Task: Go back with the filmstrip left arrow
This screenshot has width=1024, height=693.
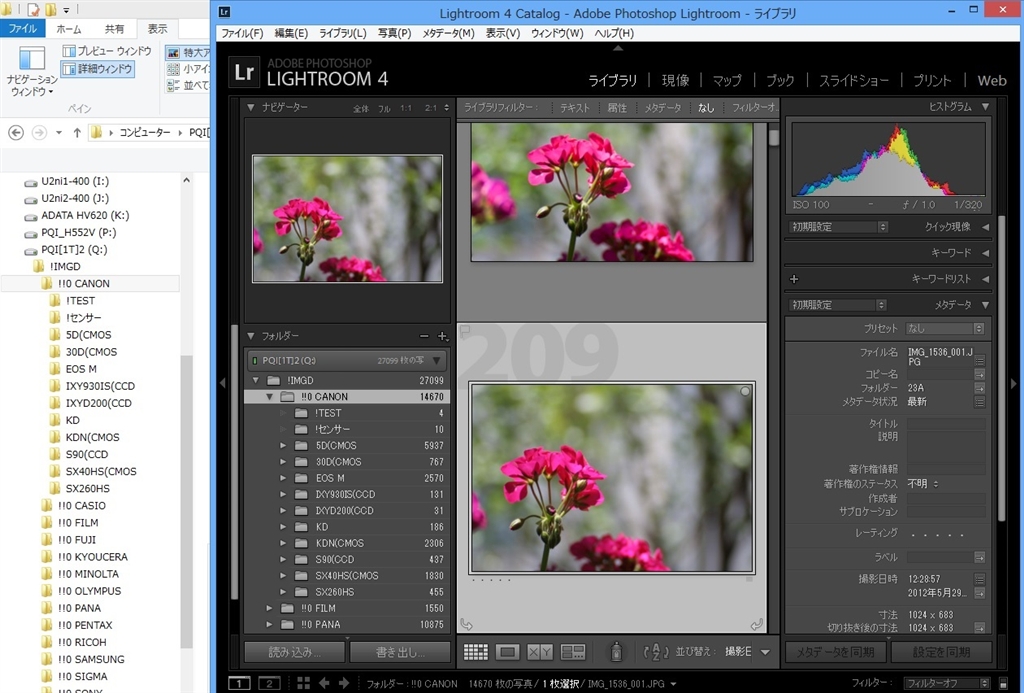Action: point(324,683)
